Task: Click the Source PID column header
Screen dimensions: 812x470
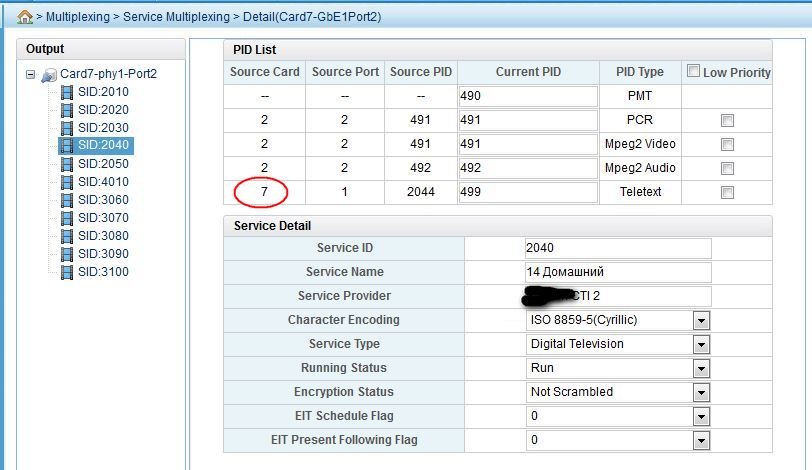Action: (420, 72)
